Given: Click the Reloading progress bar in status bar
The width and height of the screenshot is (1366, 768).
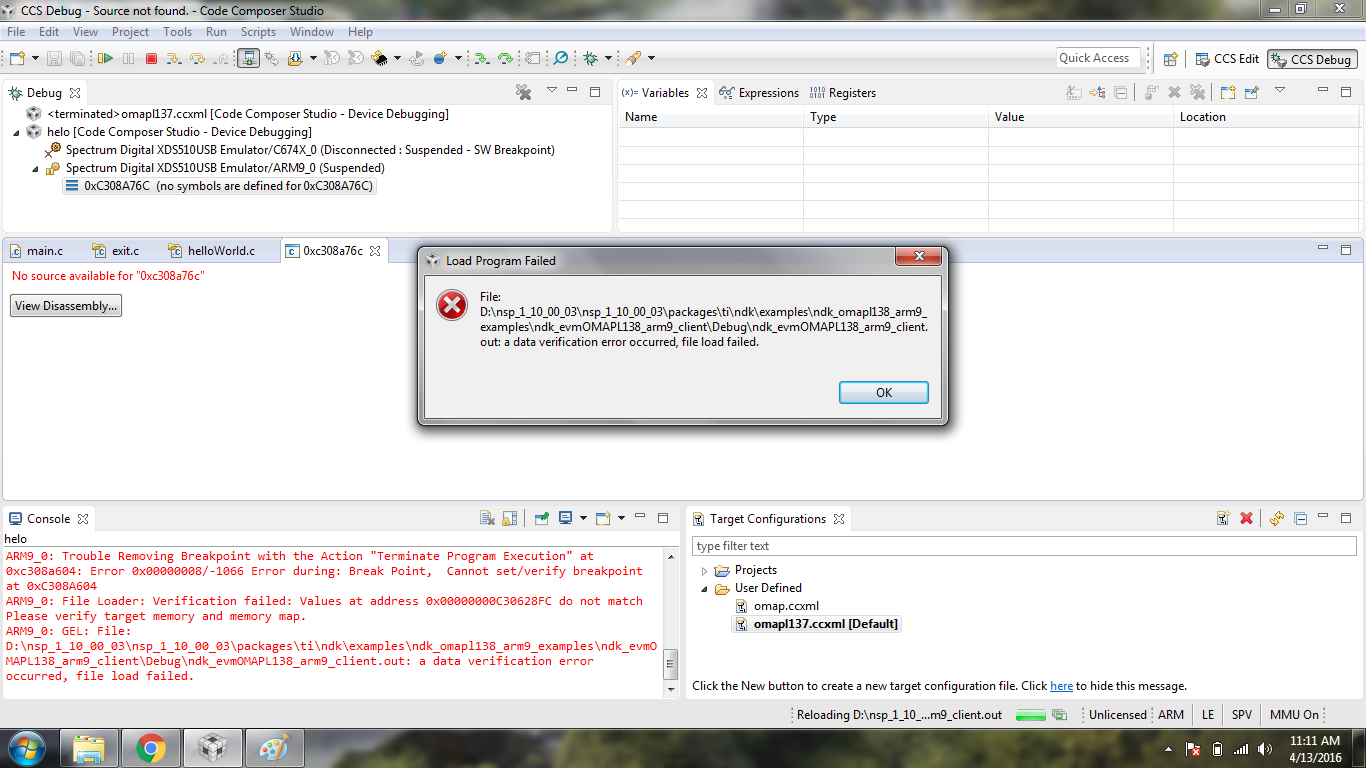Looking at the screenshot, I should 1032,715.
